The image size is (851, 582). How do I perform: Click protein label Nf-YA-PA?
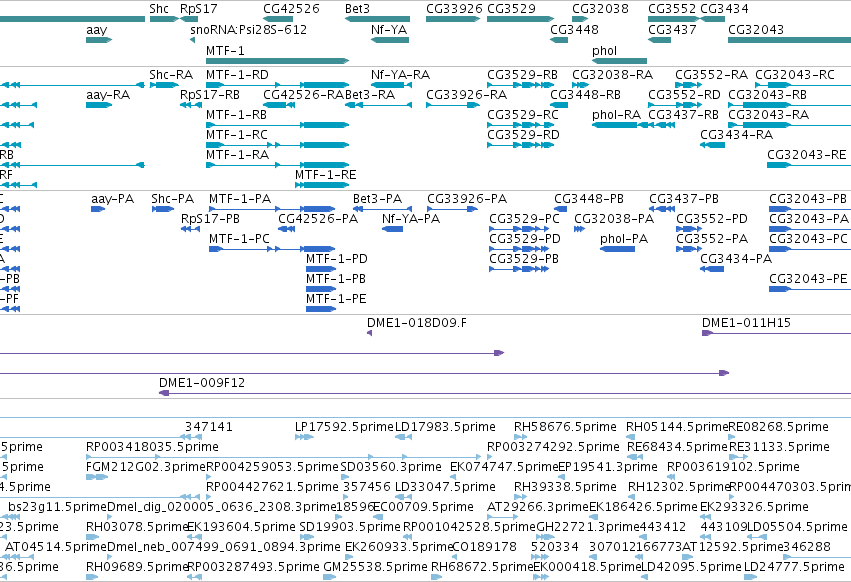click(411, 219)
